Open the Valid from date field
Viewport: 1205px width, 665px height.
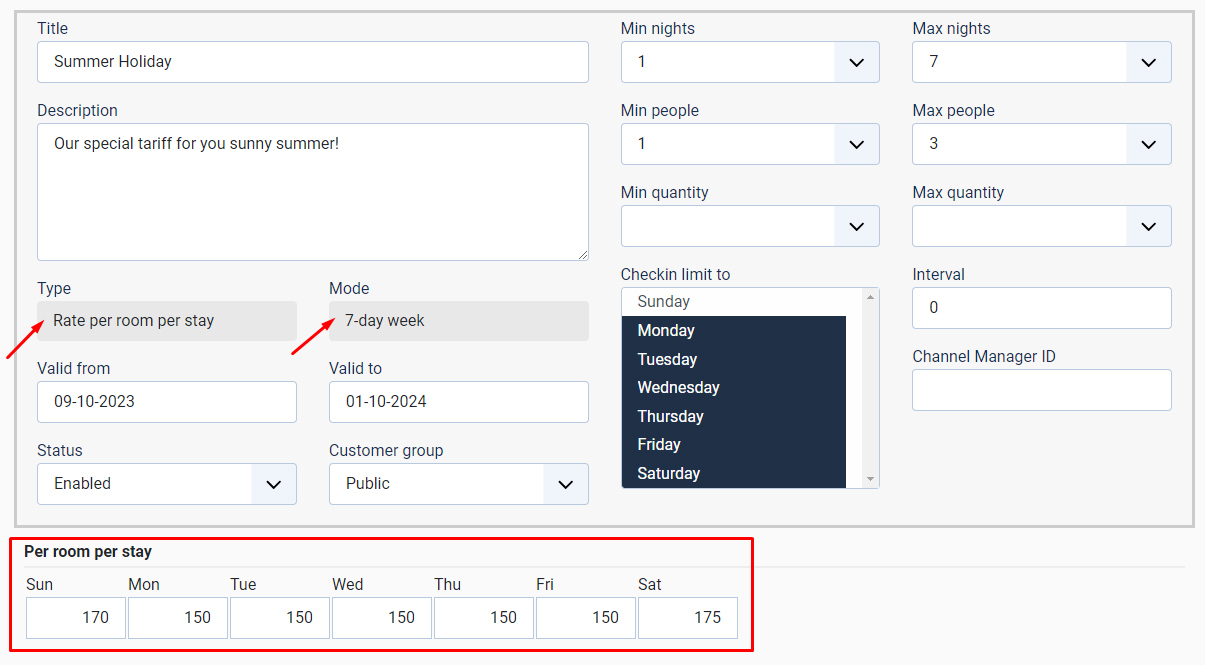click(x=166, y=402)
